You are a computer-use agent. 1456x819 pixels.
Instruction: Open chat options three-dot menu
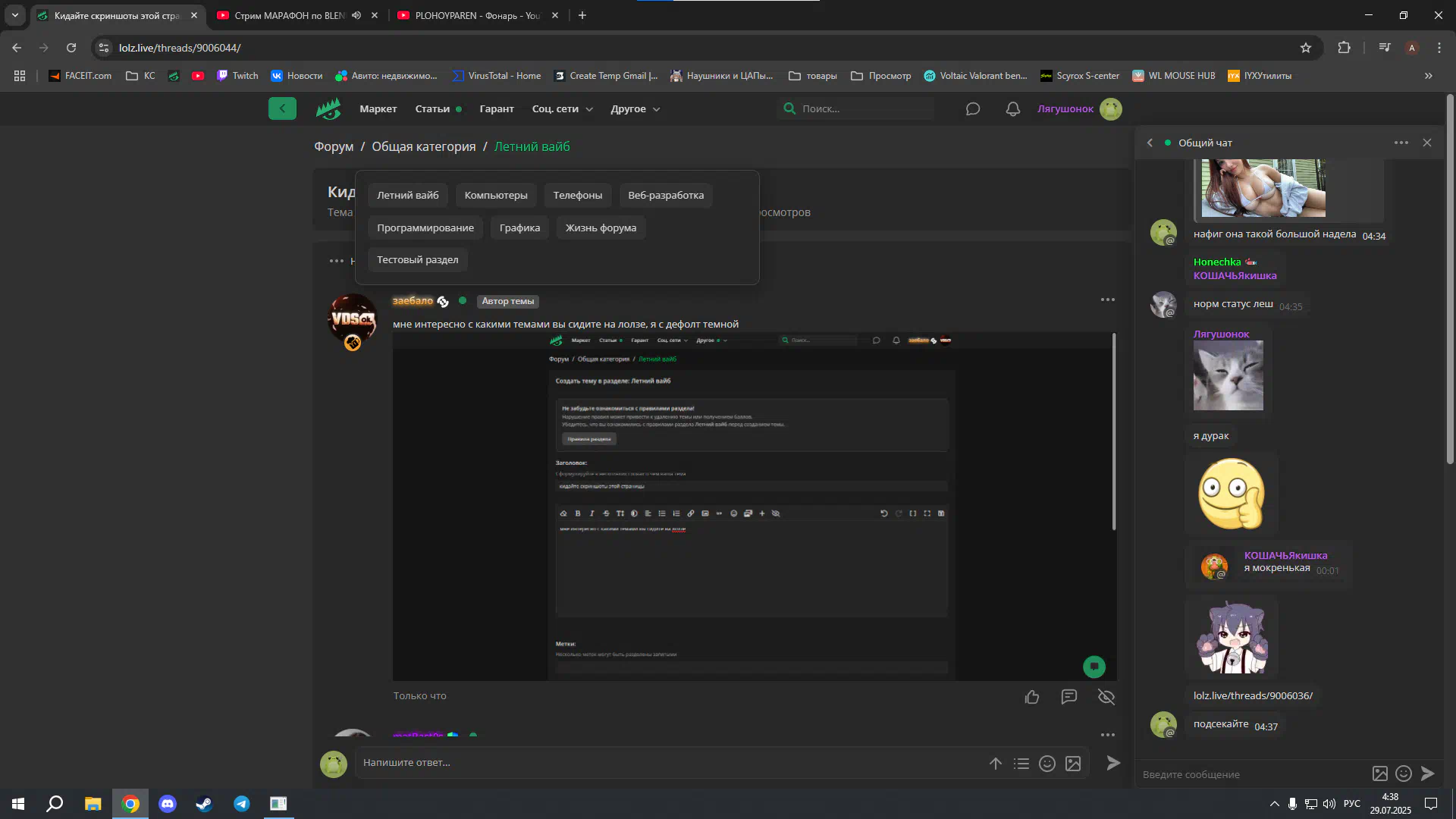pos(1401,143)
